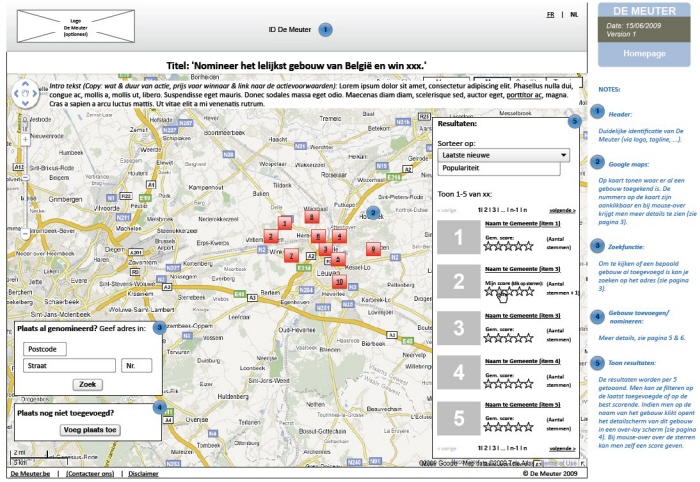Screen dimensions: 700x482
Task: Click fifth star of result 1 rating
Action: point(529,246)
